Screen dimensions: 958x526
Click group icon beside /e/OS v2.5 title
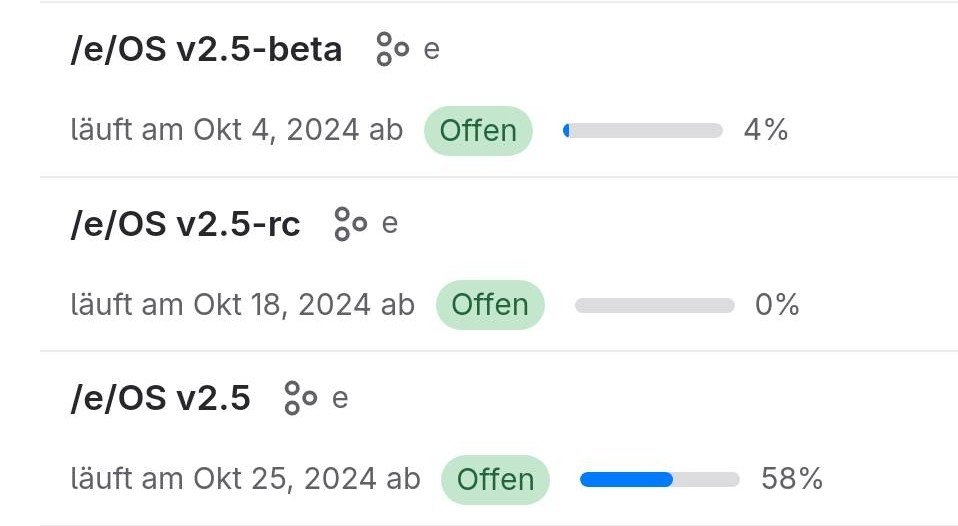pos(300,398)
